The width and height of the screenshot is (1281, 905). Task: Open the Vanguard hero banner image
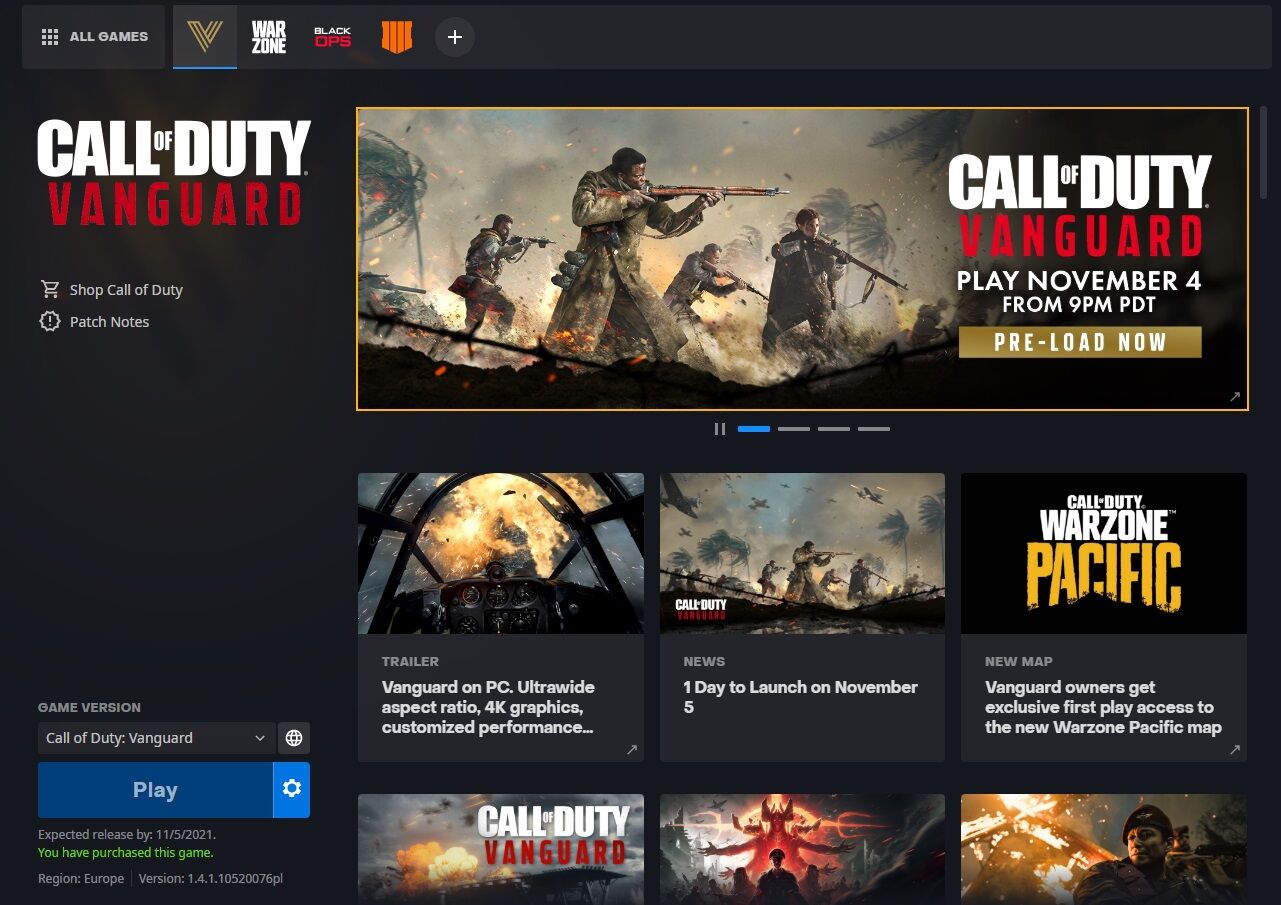[x=802, y=259]
